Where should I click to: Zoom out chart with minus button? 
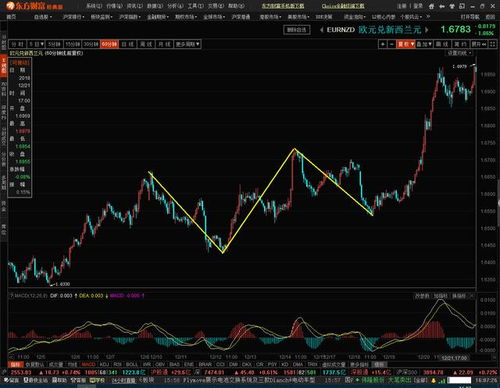click(x=392, y=44)
